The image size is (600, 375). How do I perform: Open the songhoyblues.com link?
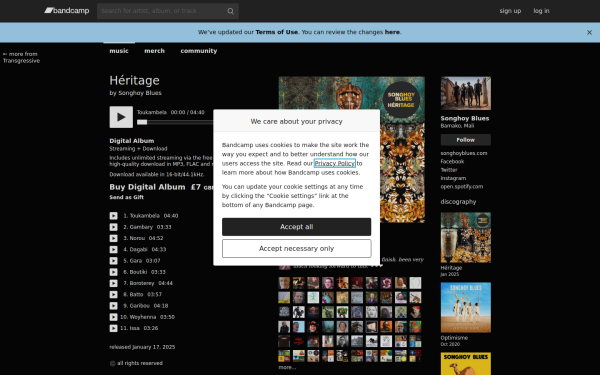[464, 153]
